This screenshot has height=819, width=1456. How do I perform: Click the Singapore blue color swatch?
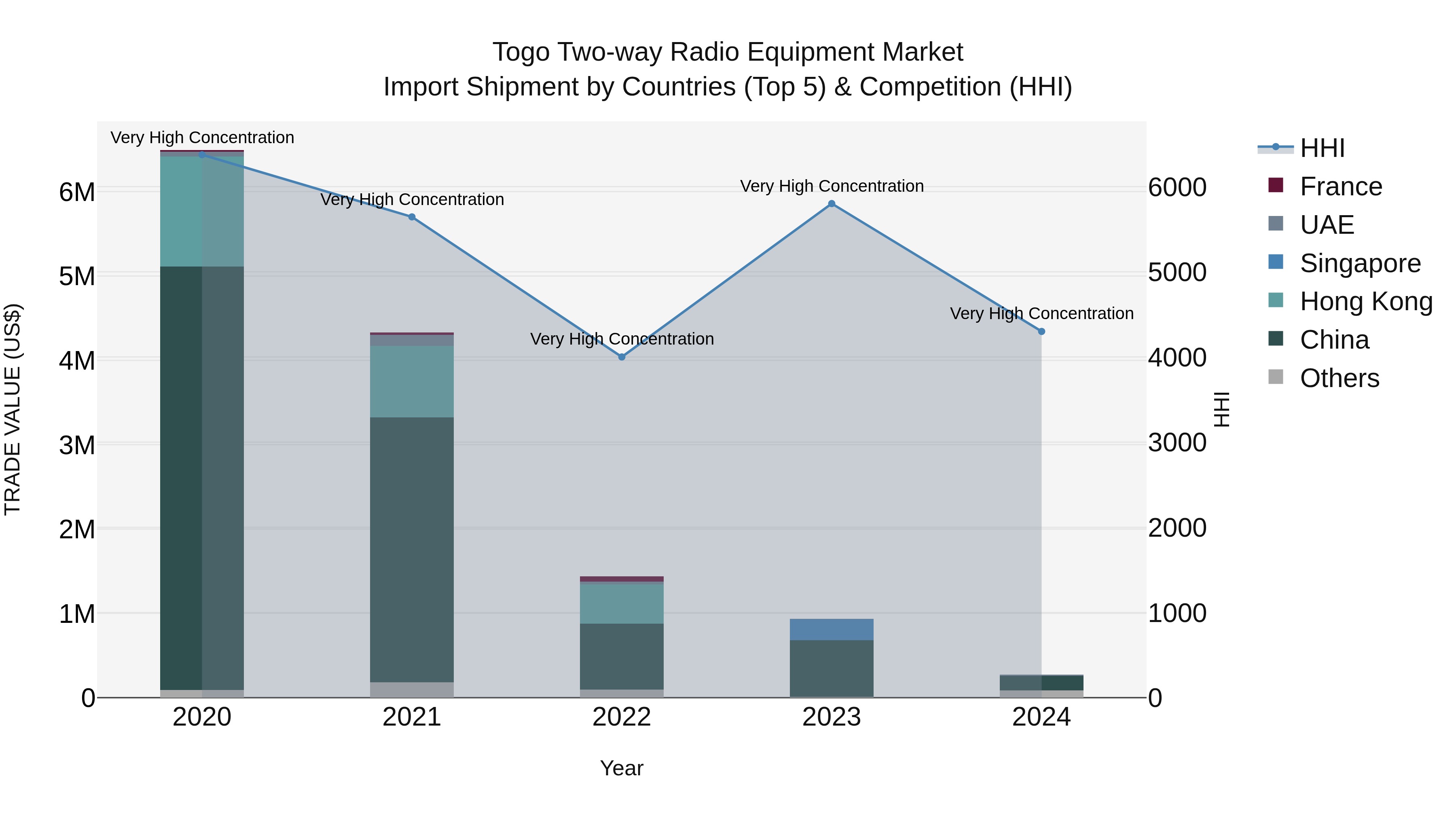[x=1276, y=262]
